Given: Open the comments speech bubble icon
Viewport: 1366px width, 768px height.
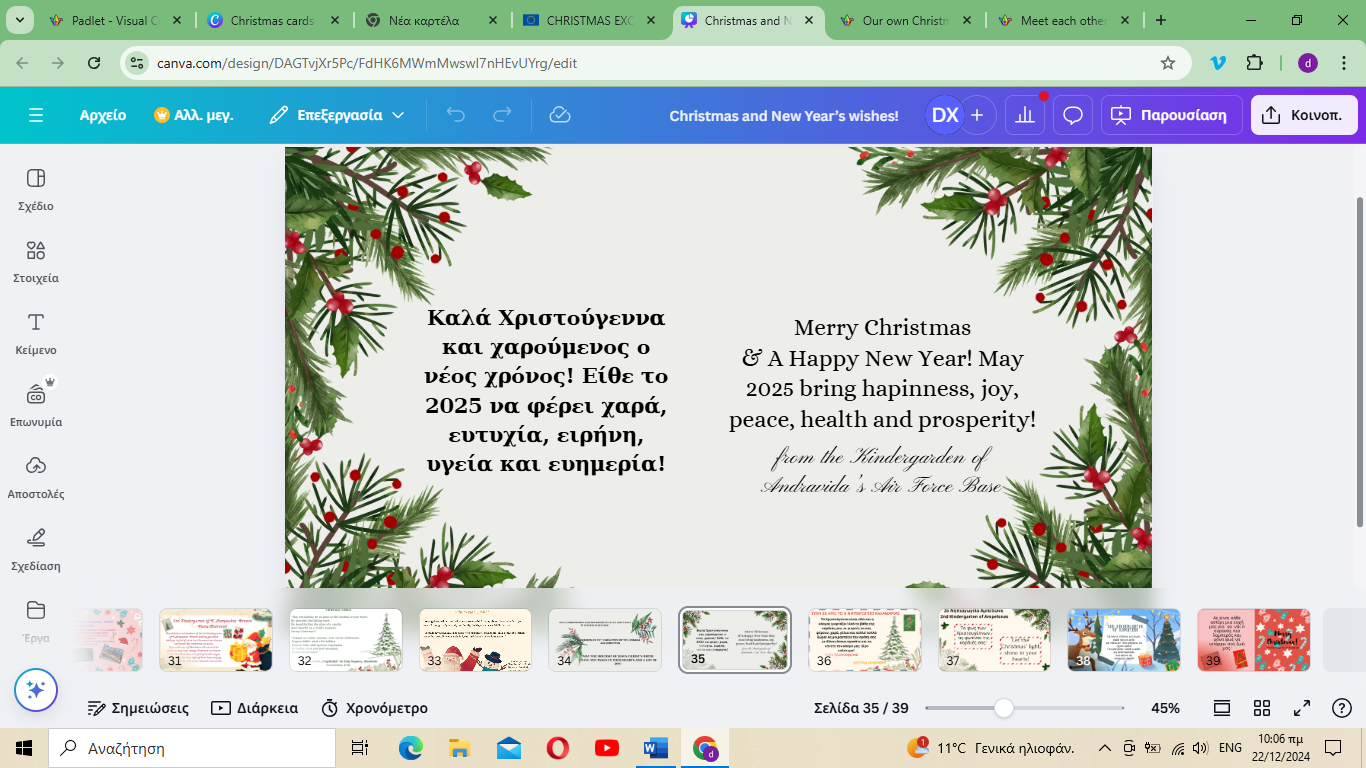Looking at the screenshot, I should click(1073, 115).
